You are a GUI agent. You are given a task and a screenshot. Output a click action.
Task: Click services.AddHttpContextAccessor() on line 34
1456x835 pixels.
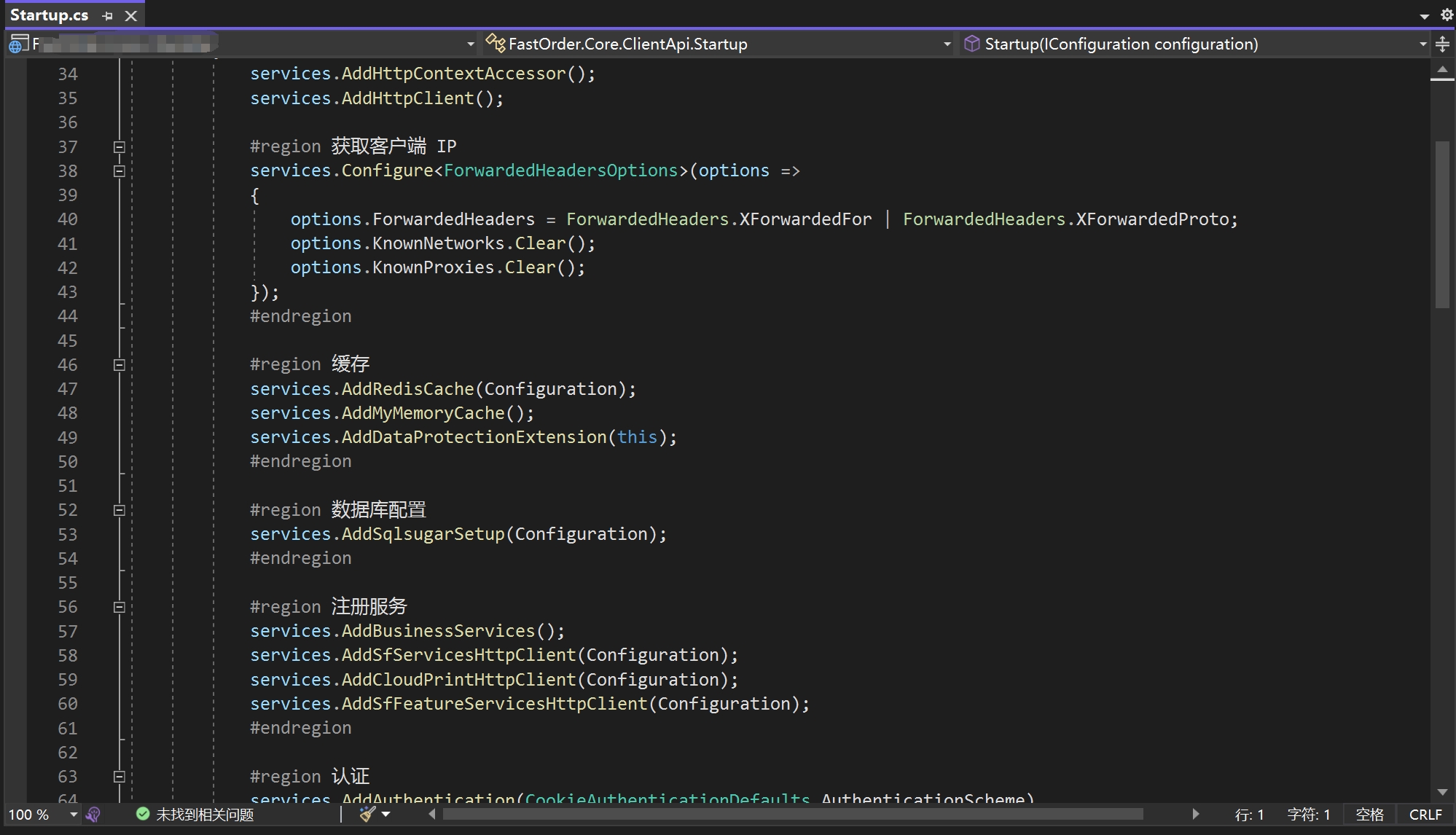423,74
